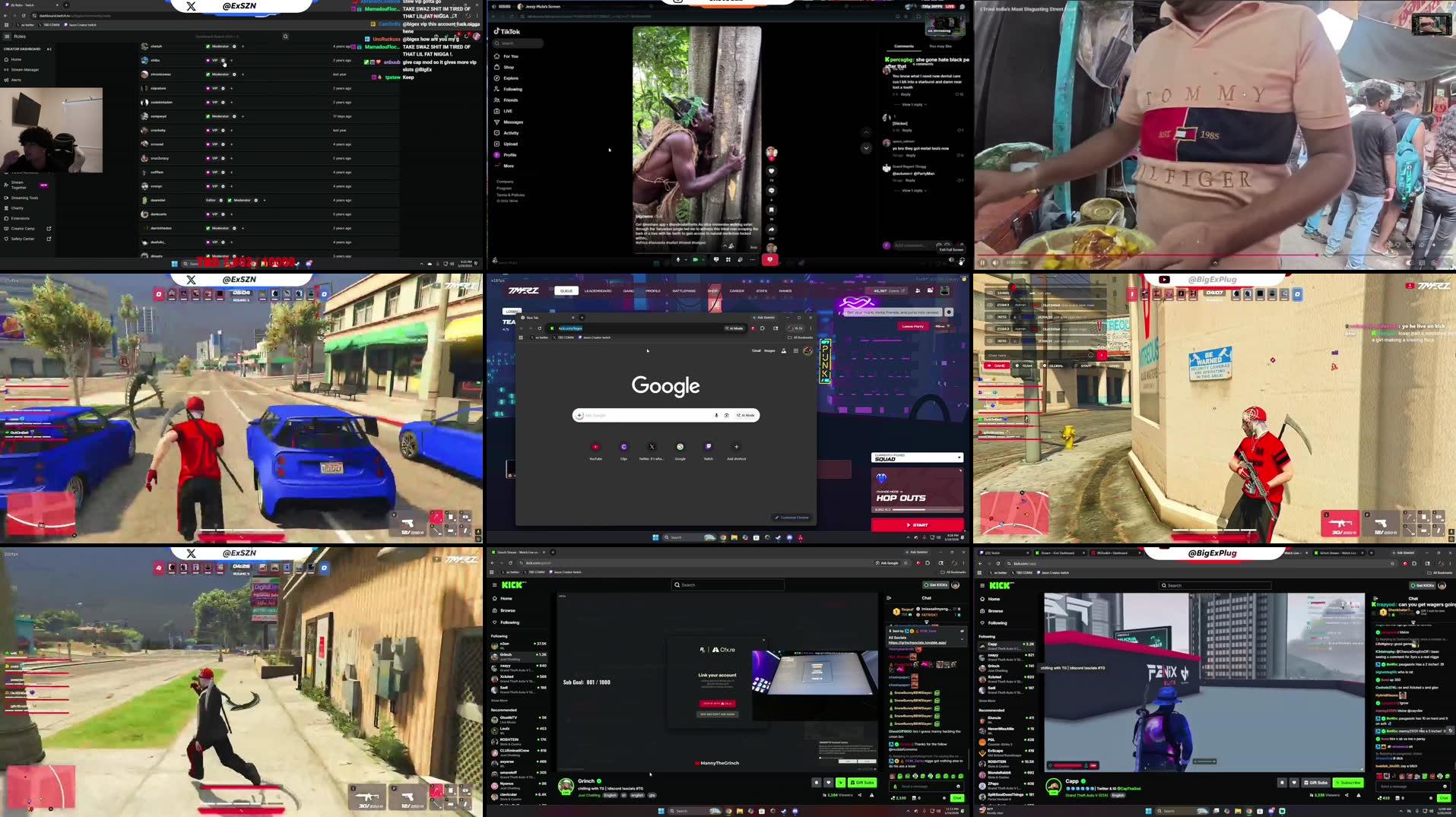
Task: Select BATTLEPASS tab in TMRZ menu
Action: tap(684, 291)
